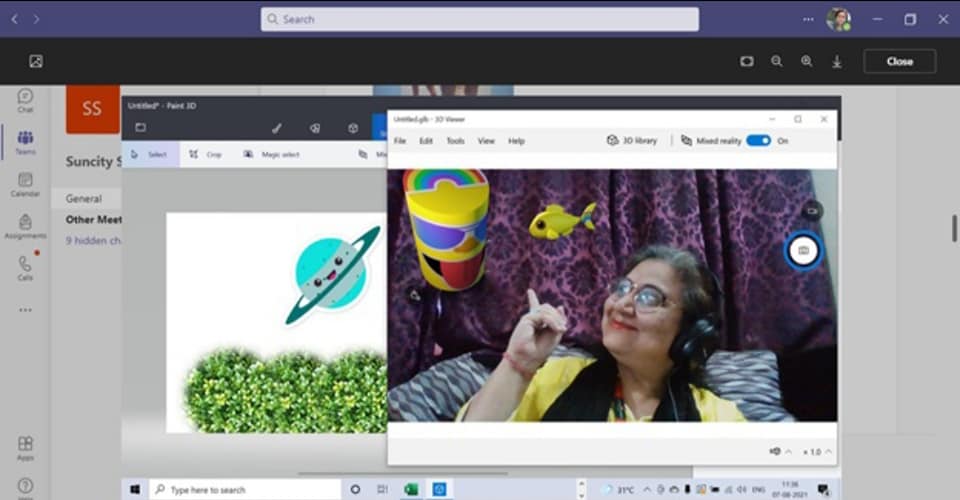Open the notification center icon

pyautogui.click(x=823, y=490)
